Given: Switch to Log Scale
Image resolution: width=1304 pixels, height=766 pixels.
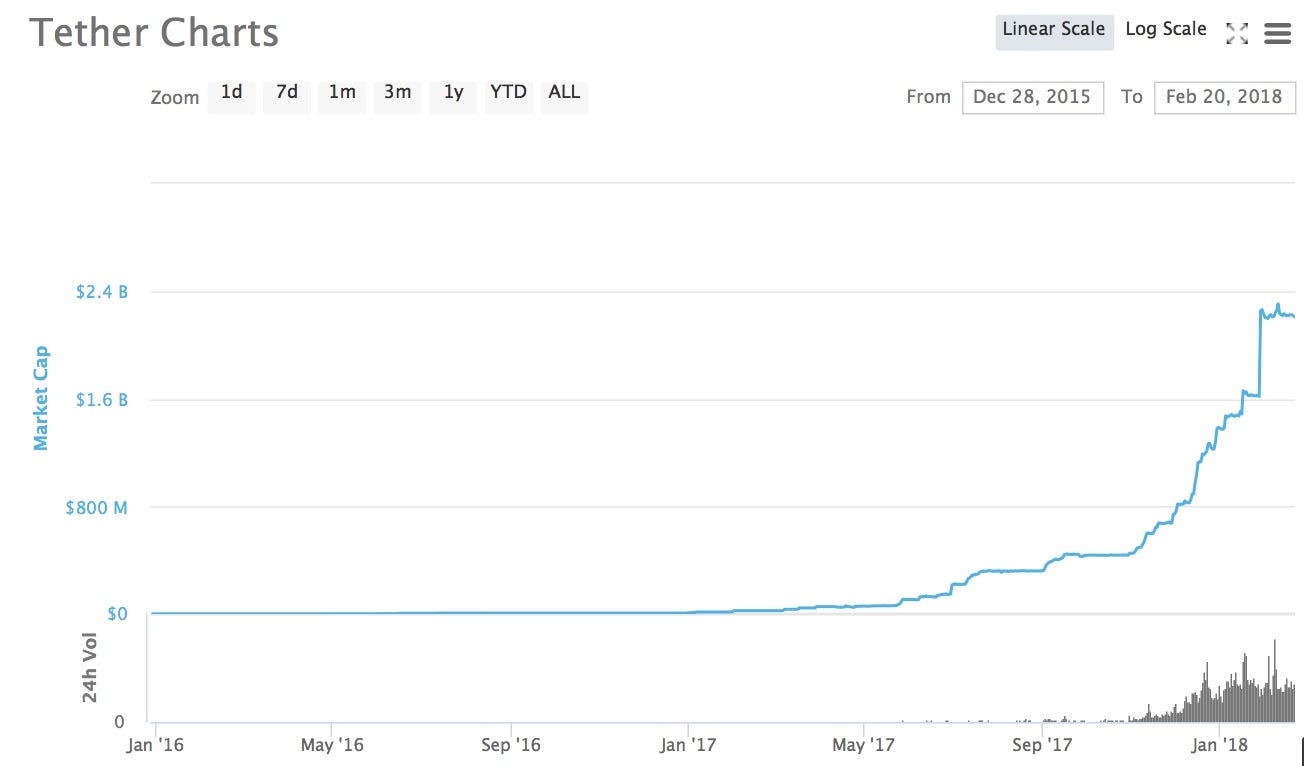Looking at the screenshot, I should pos(1166,30).
